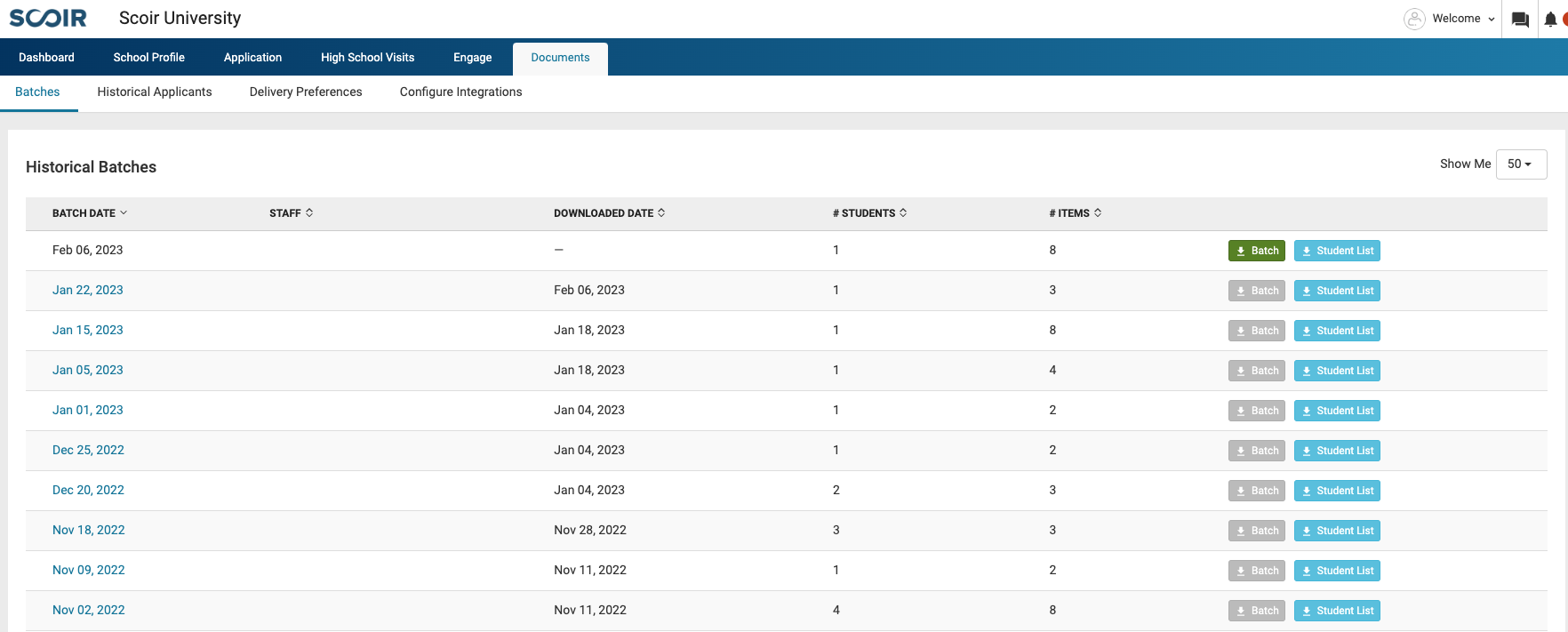Open Configure Integrations sub-tab
This screenshot has height=632, width=1568.
(x=460, y=92)
